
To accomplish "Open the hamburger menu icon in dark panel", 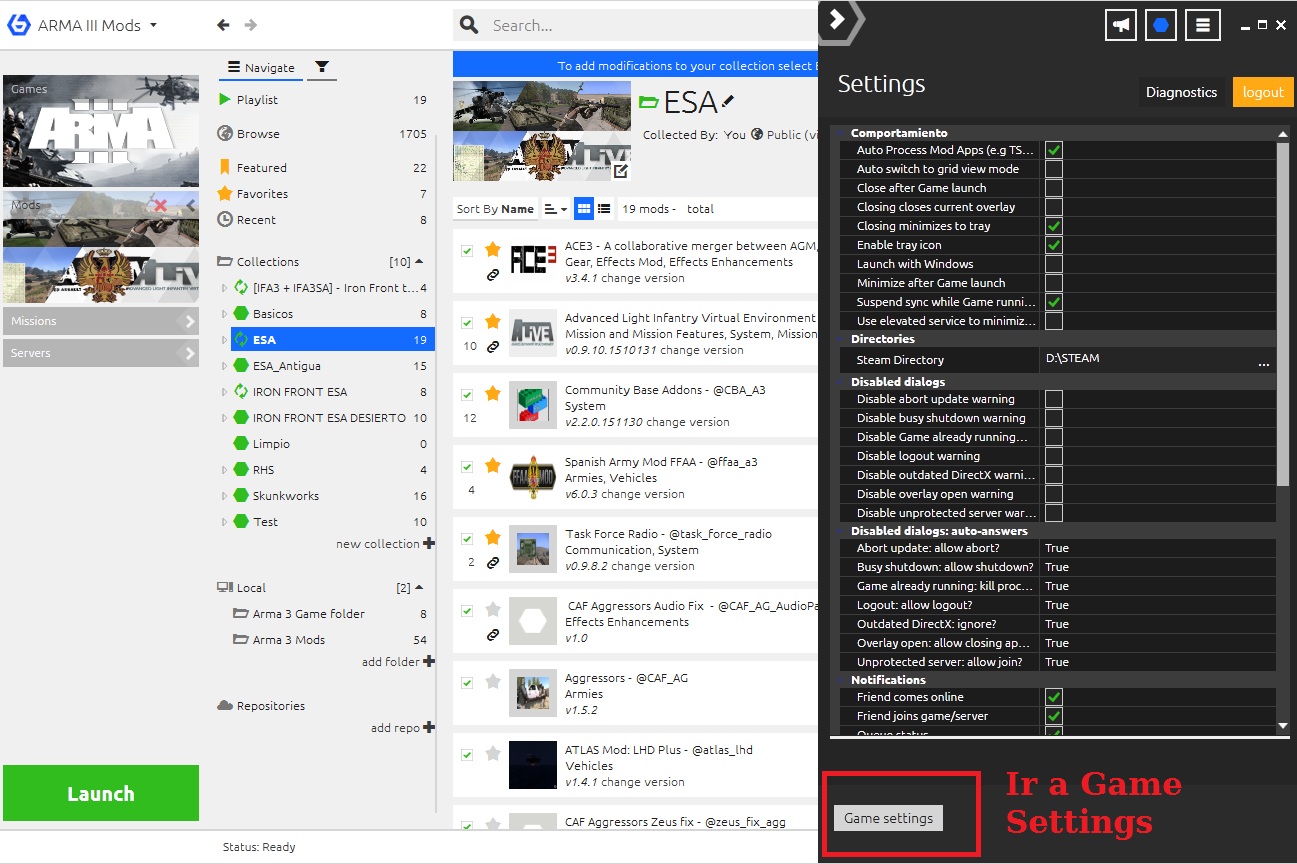I will 1203,25.
